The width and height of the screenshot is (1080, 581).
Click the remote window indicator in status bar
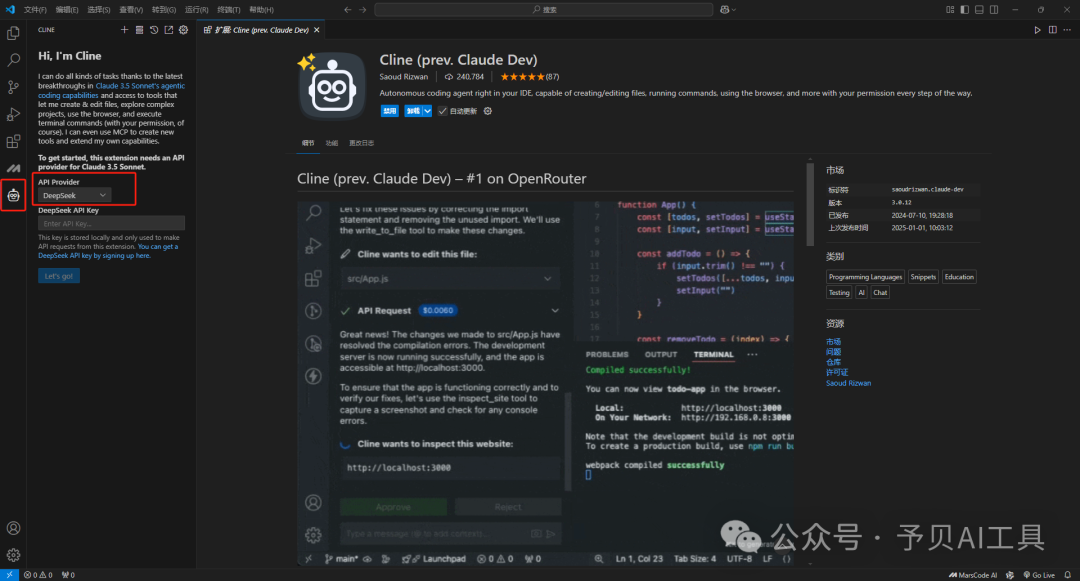(10, 575)
